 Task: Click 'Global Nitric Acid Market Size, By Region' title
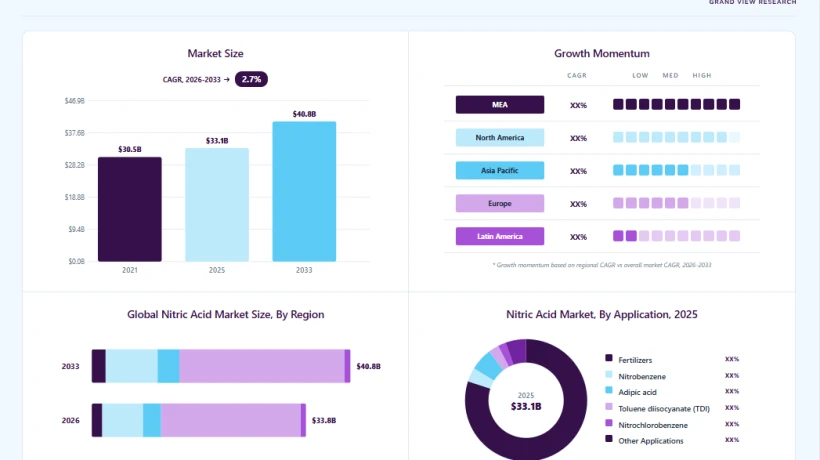coord(225,314)
